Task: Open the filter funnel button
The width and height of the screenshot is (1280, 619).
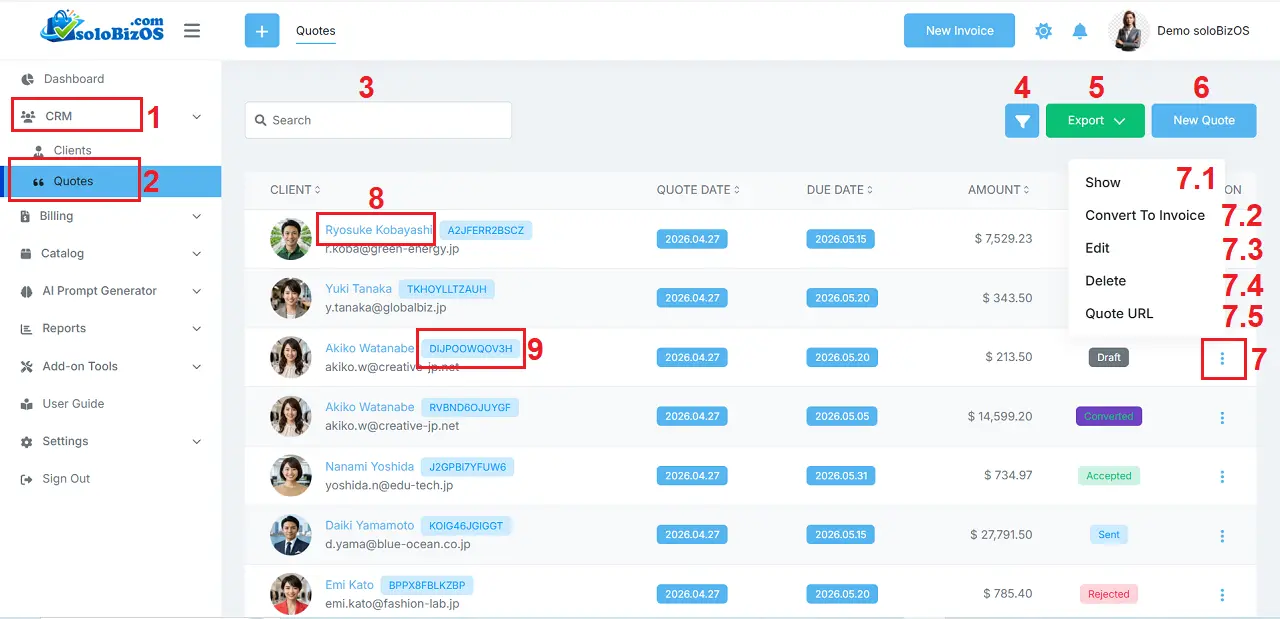Action: click(x=1022, y=120)
